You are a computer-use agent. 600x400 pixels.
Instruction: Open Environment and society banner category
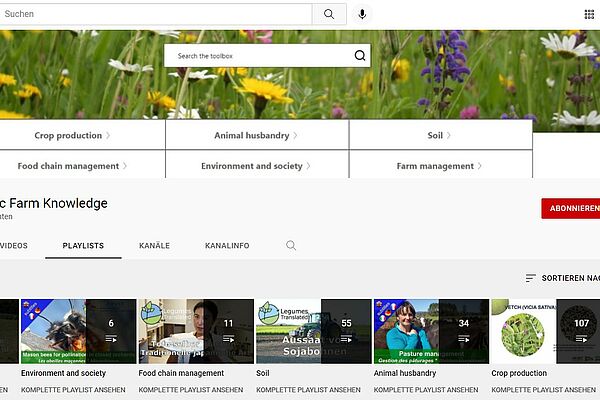coord(257,165)
